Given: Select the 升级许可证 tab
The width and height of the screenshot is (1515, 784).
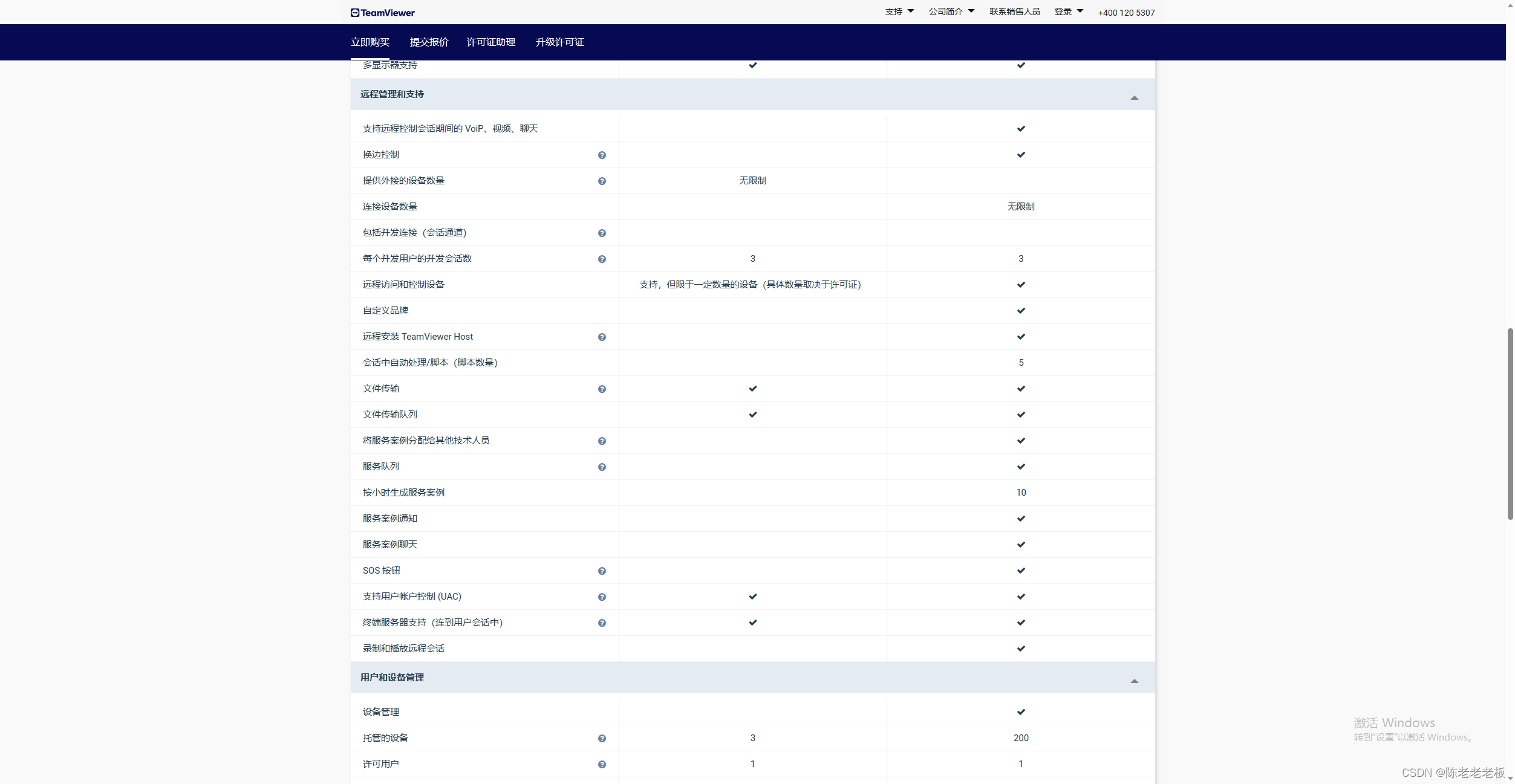Looking at the screenshot, I should (x=560, y=42).
